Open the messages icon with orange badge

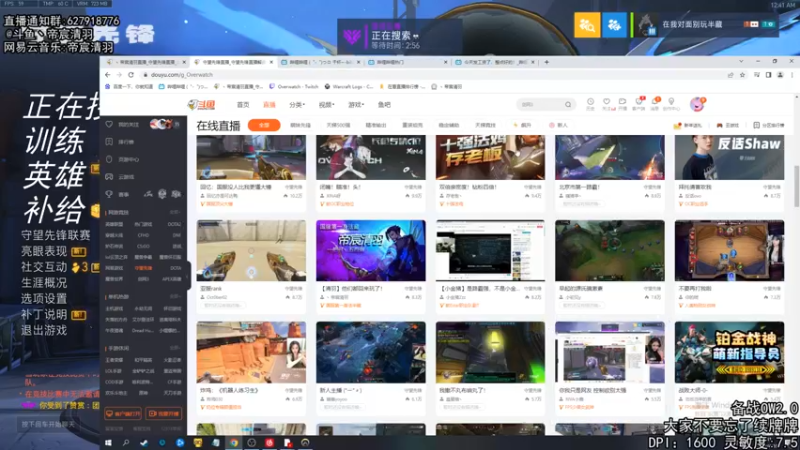655,104
